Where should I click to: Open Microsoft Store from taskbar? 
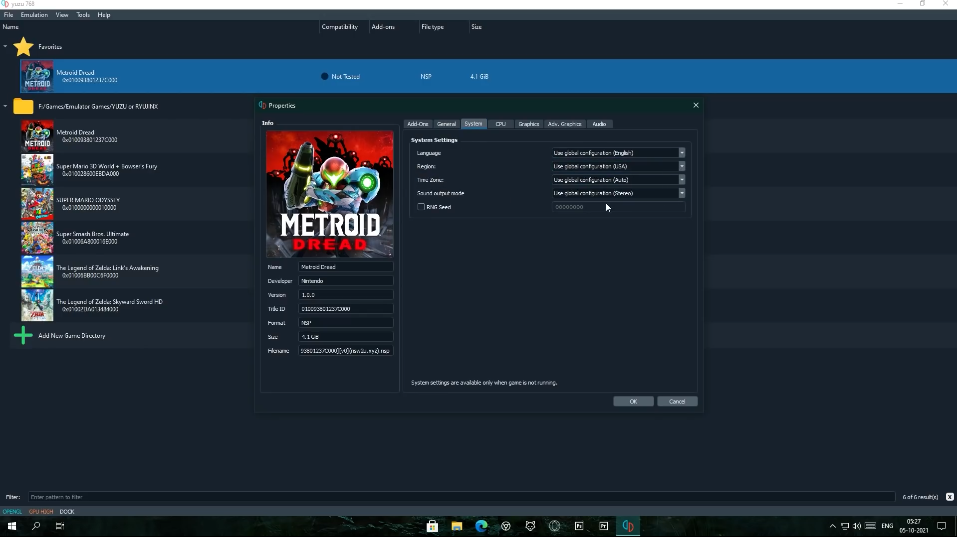[x=432, y=526]
